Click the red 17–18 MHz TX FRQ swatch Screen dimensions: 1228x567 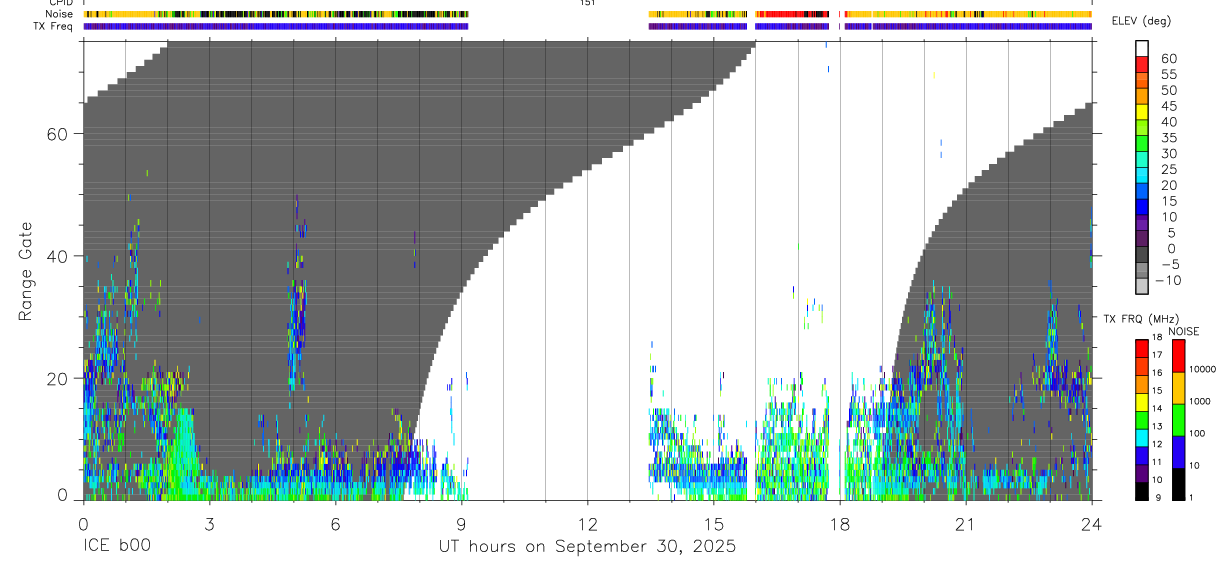pos(1142,348)
